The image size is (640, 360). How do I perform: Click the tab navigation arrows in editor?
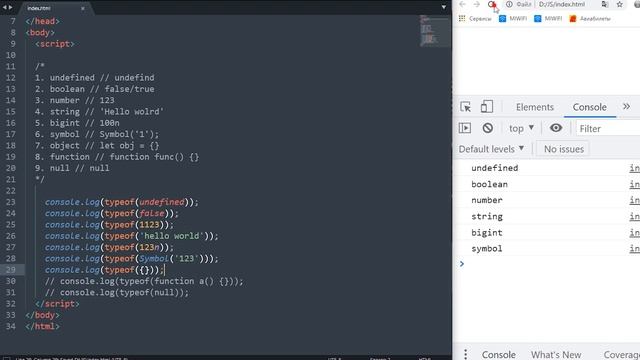pos(7,7)
